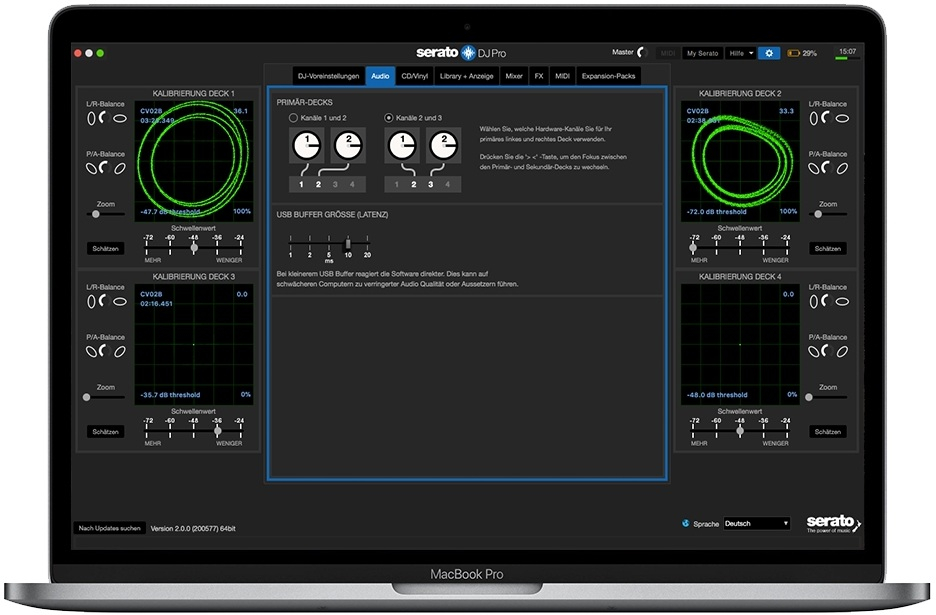Open the Sprache language dropdown showing Deutsch
936x615 pixels.
[x=756, y=524]
